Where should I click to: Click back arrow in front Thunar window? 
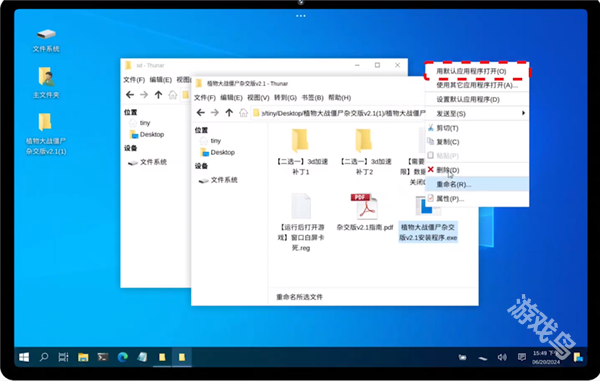[201, 112]
